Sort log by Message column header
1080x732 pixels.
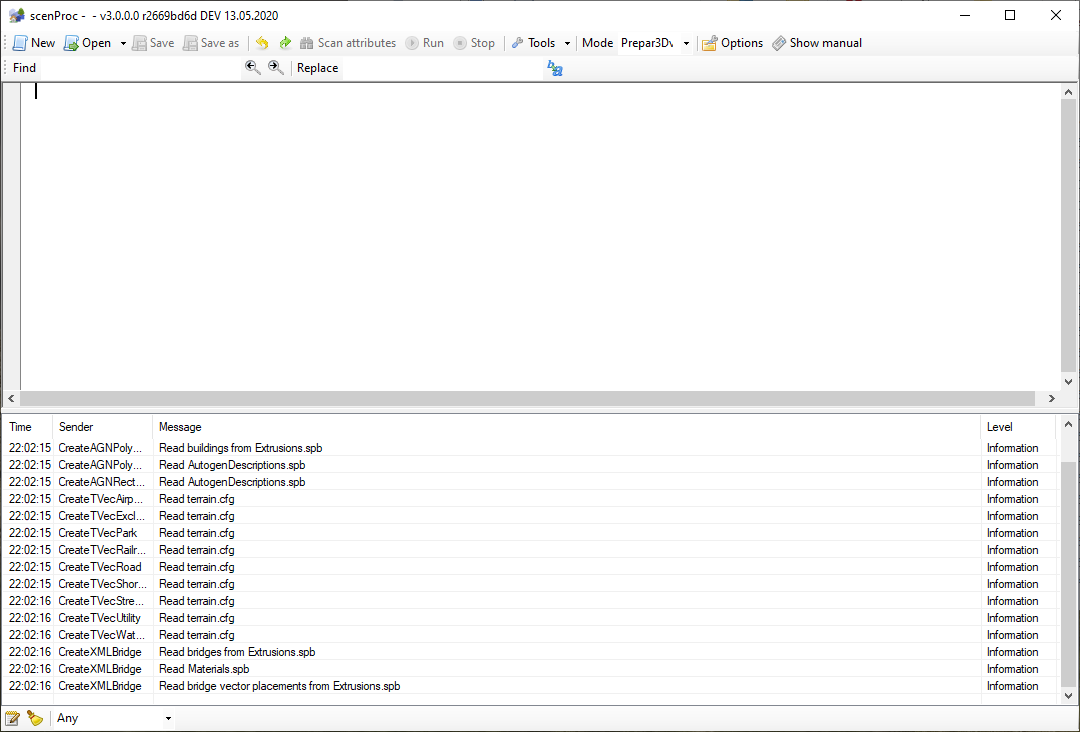(x=566, y=427)
